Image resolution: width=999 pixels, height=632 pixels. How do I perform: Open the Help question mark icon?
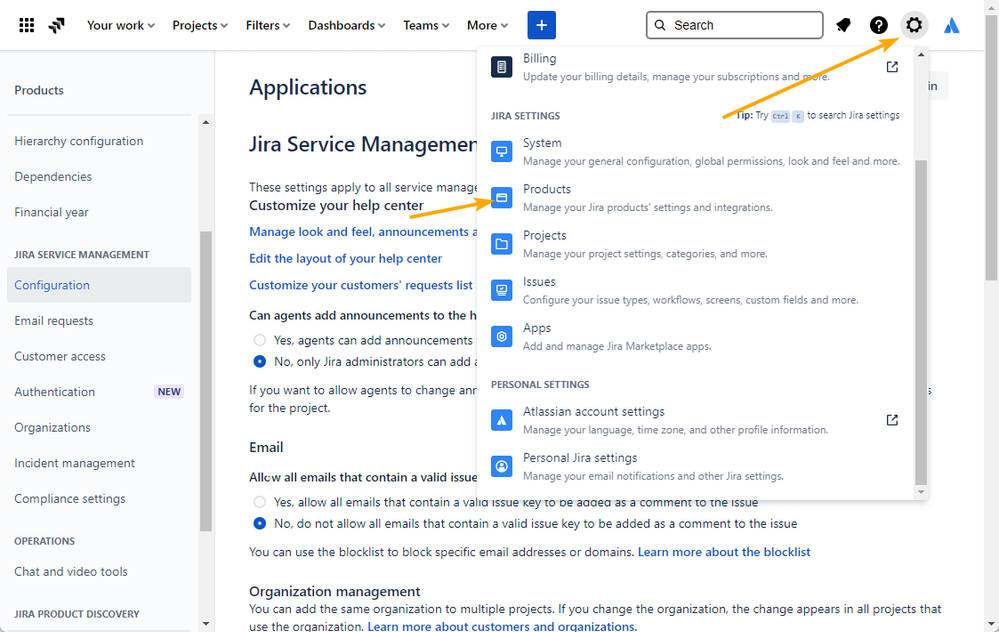(x=879, y=25)
